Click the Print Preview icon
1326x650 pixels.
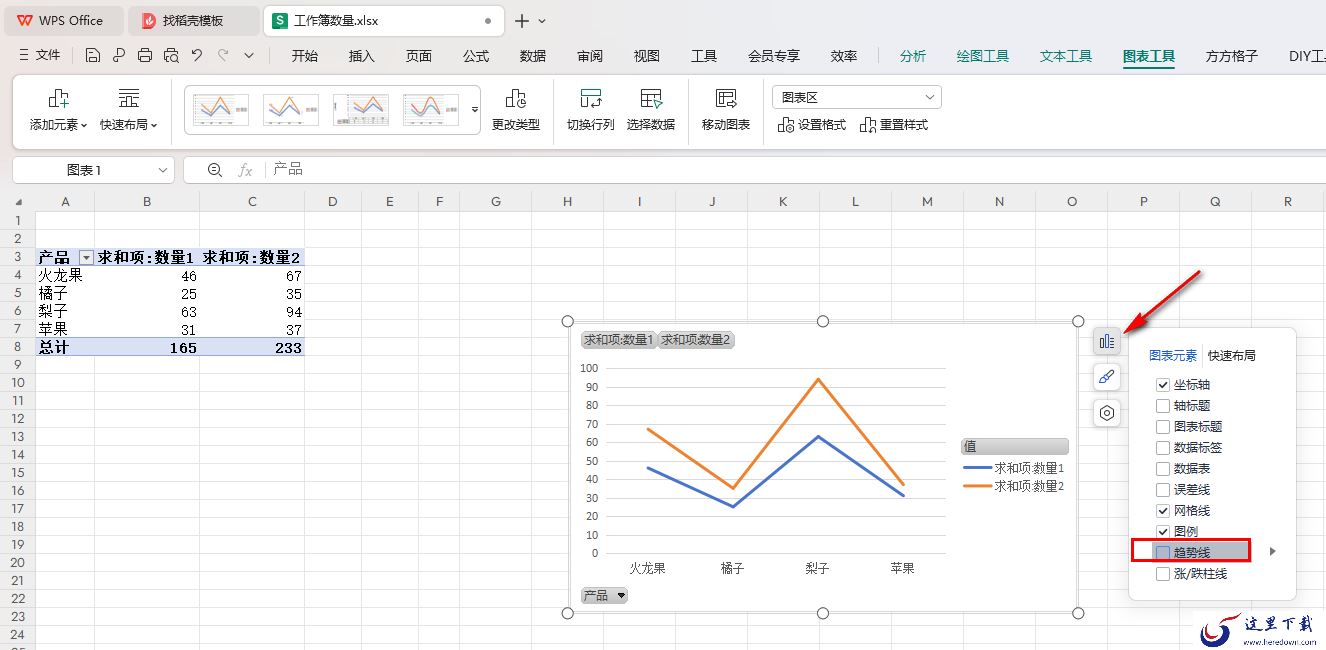[x=171, y=56]
